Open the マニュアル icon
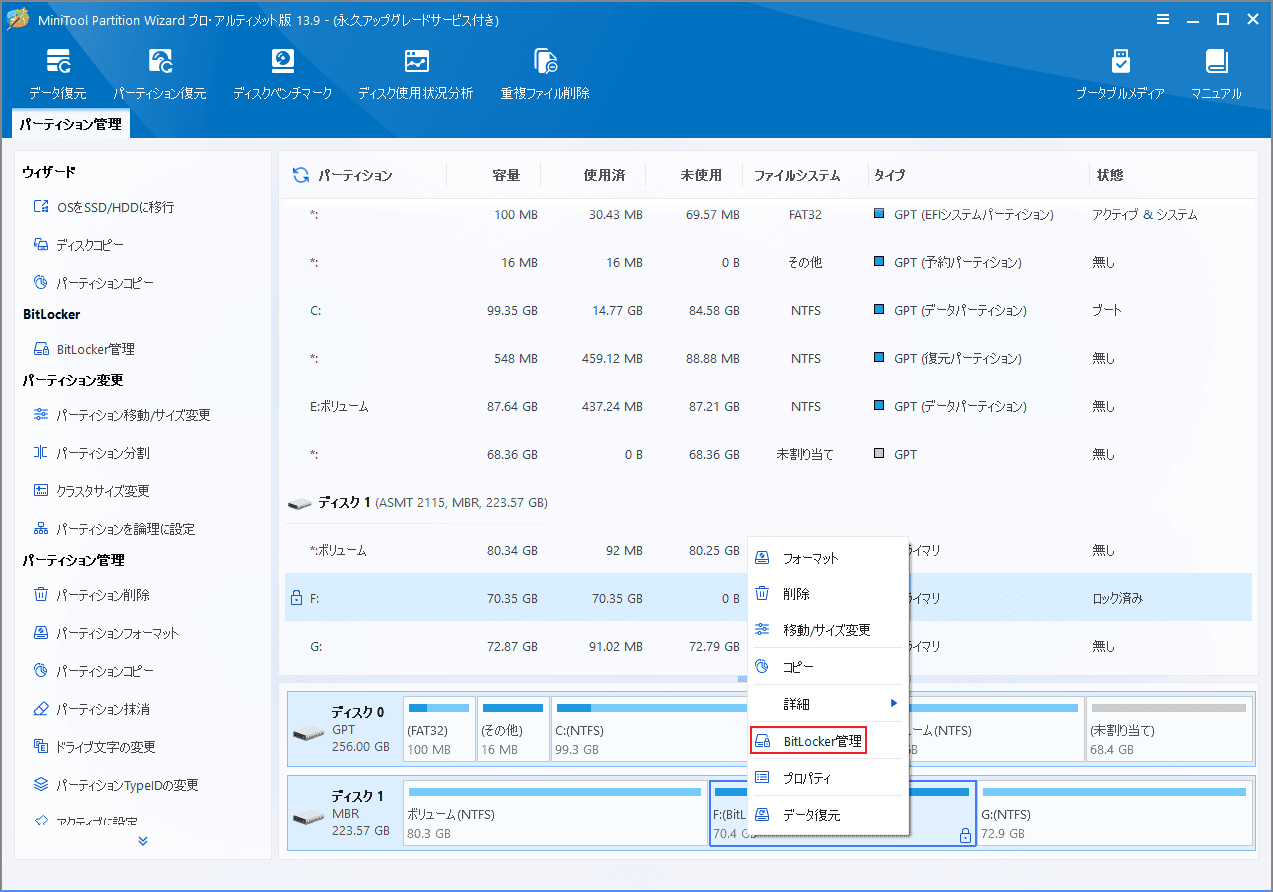Viewport: 1273px width, 892px height. click(x=1216, y=73)
